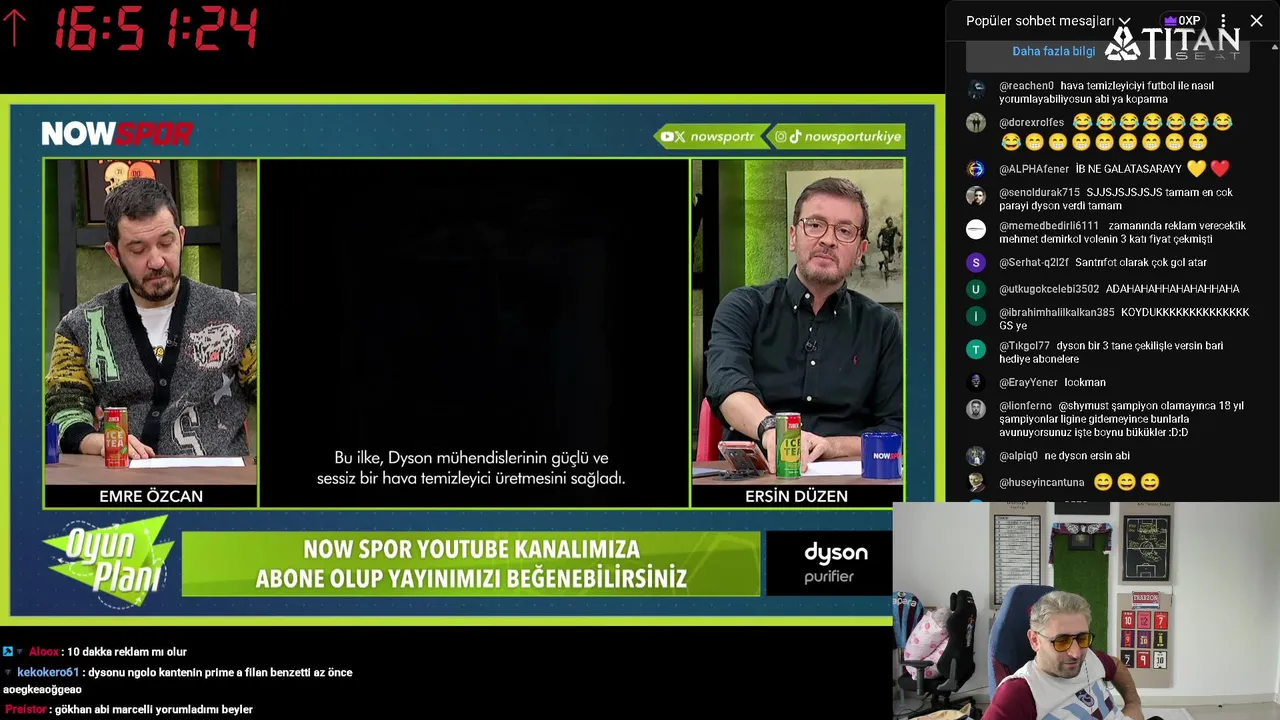Viewport: 1280px width, 720px height.
Task: Click the 'ne dyson ersin abi' message
Action: (1087, 456)
